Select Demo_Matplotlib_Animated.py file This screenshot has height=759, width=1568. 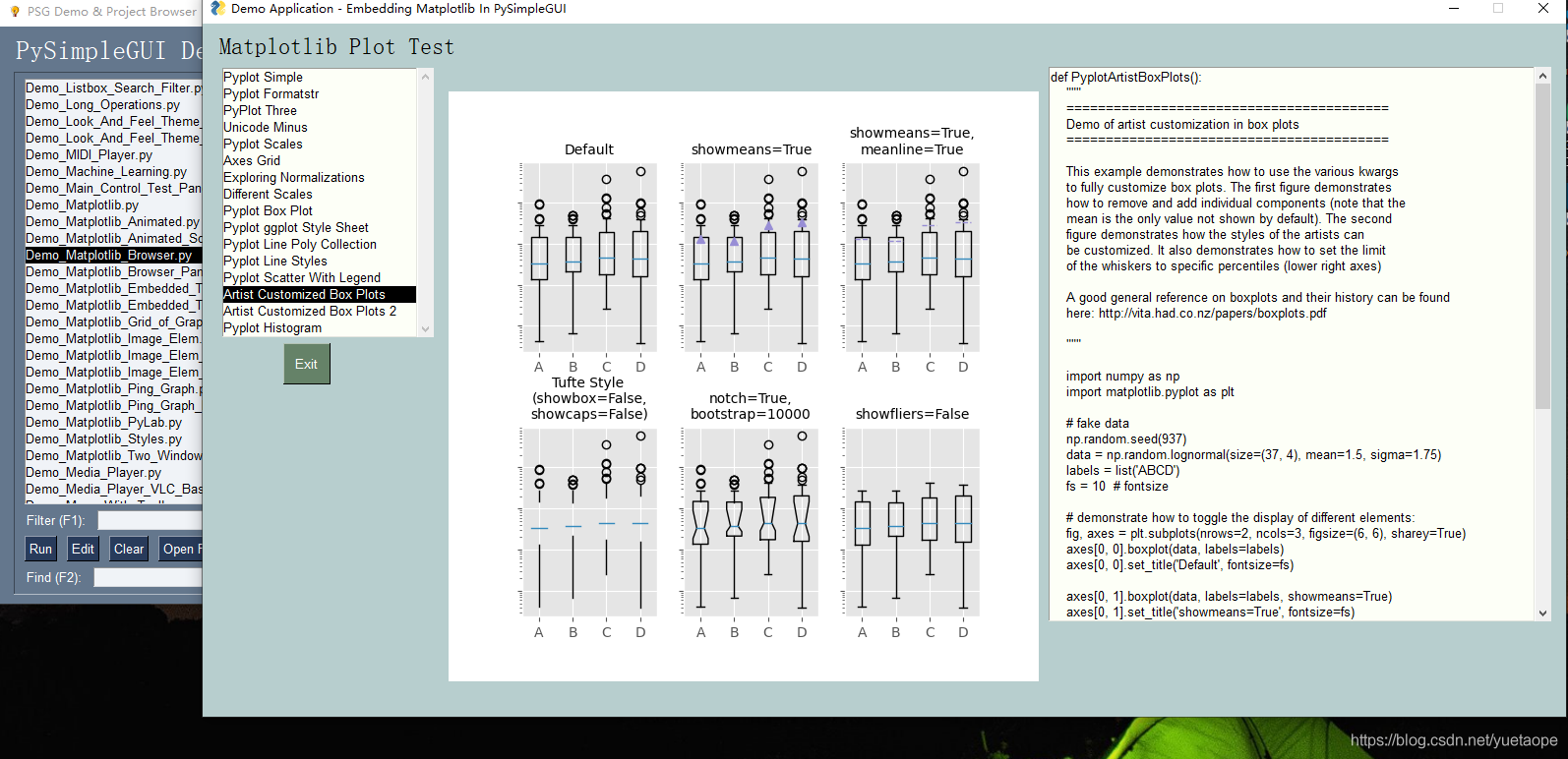tap(113, 221)
